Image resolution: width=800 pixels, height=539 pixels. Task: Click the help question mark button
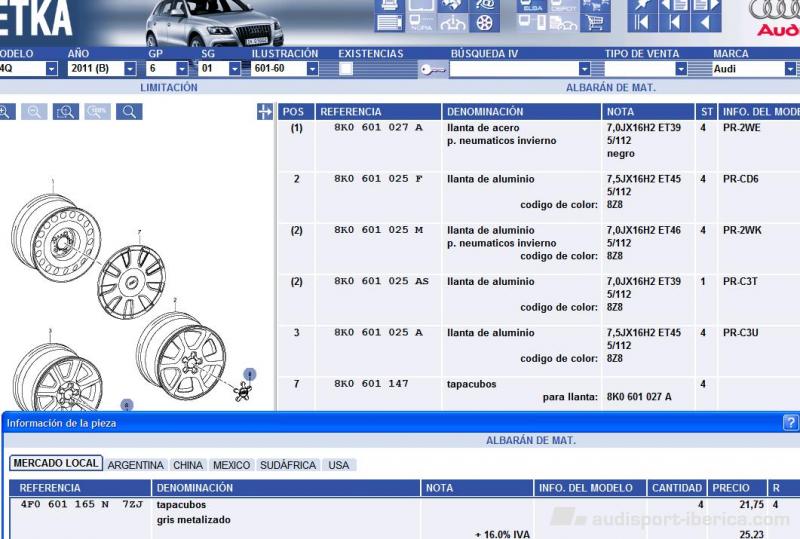[x=790, y=423]
